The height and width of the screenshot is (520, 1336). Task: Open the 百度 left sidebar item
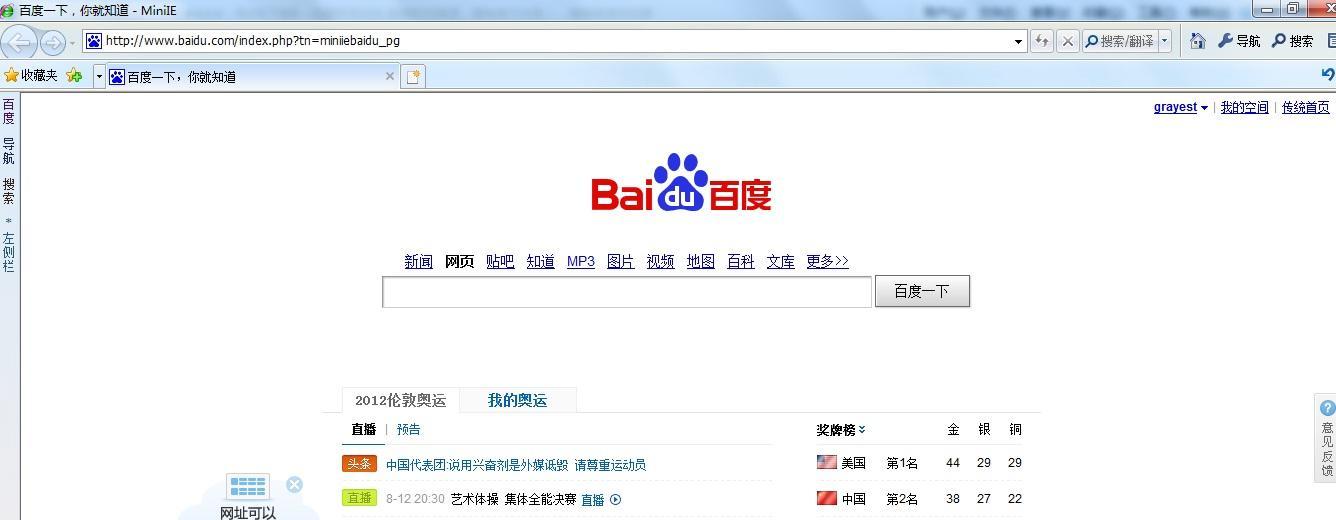click(8, 111)
